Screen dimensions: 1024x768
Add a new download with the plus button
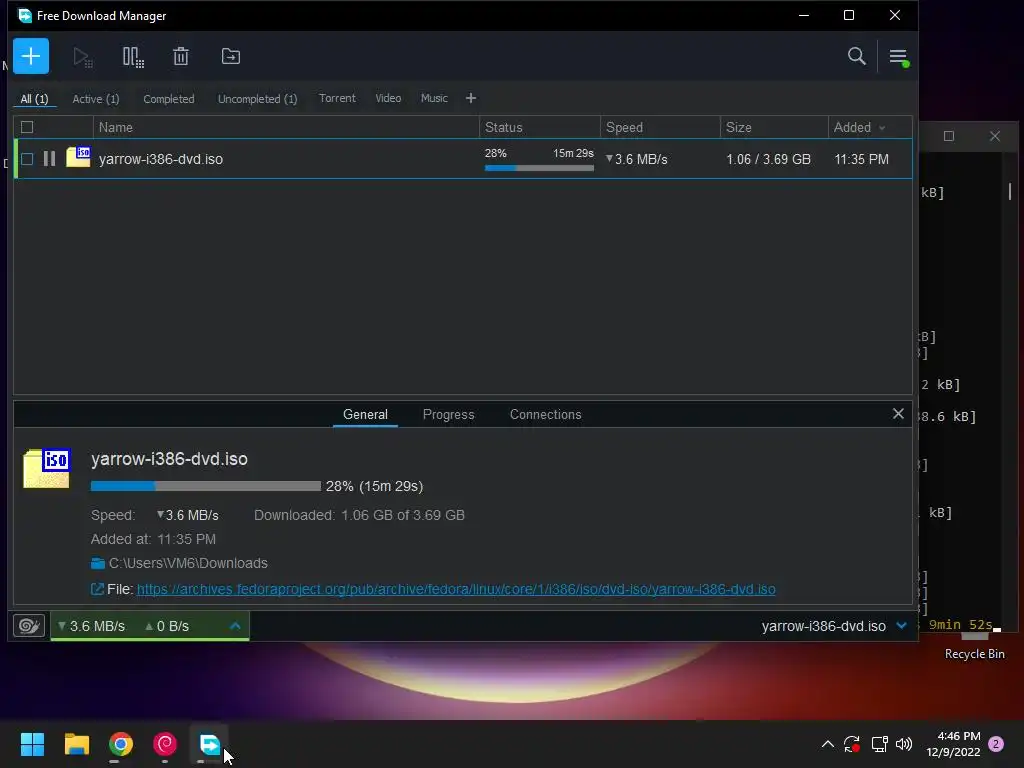(x=31, y=56)
